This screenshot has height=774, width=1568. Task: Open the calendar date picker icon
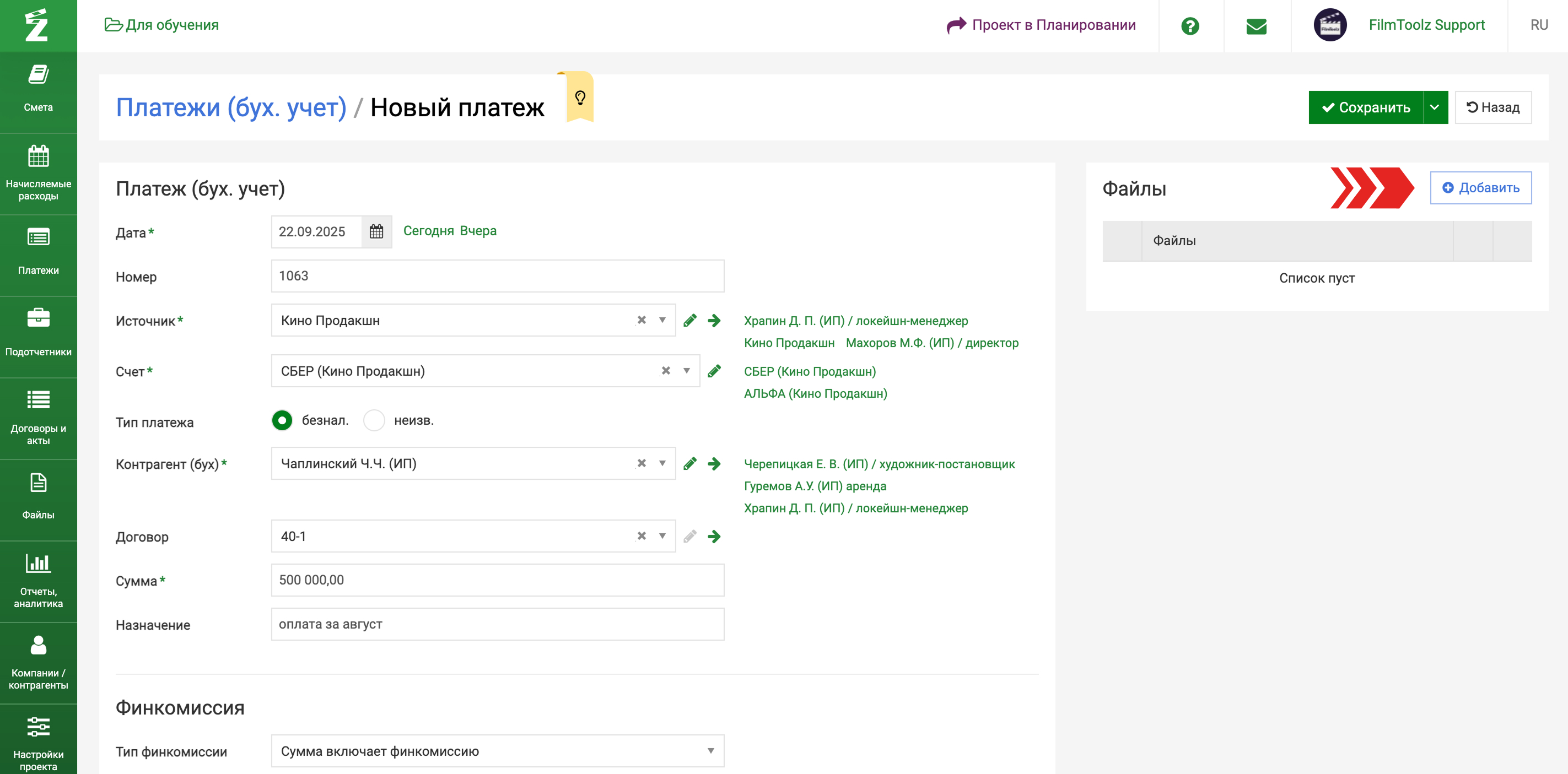click(376, 232)
